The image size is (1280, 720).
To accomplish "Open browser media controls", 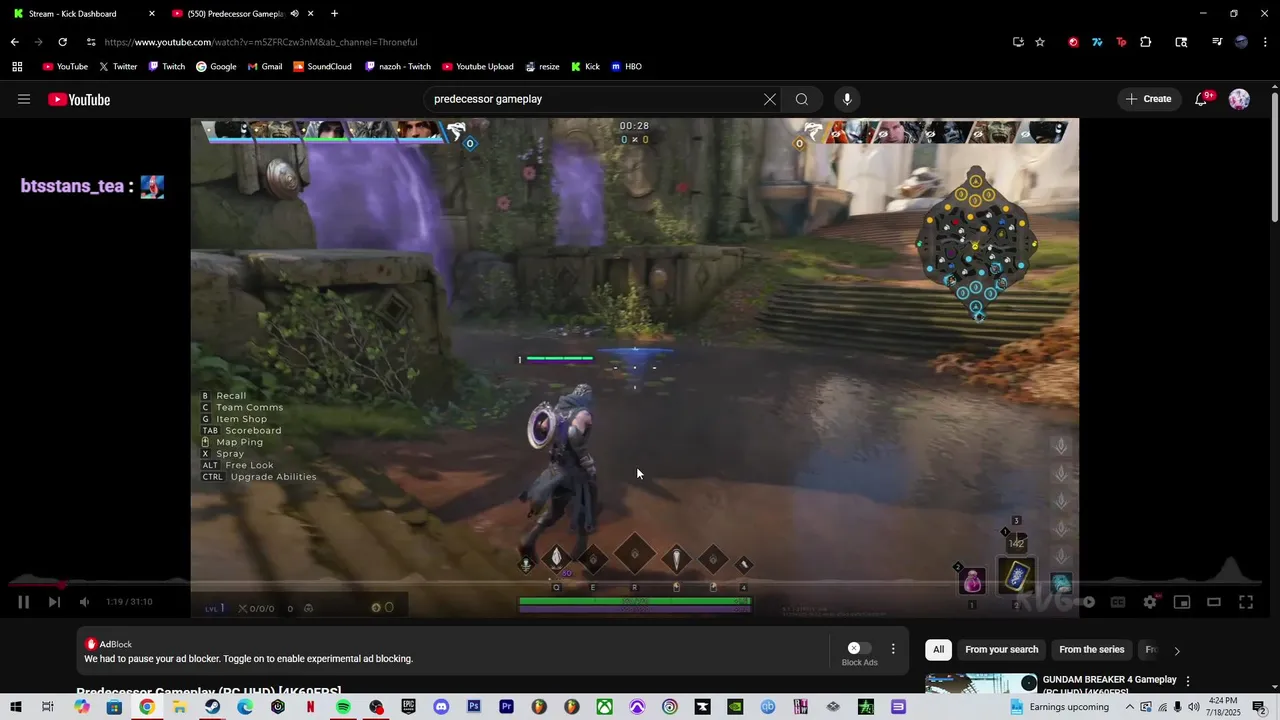I will [1217, 42].
